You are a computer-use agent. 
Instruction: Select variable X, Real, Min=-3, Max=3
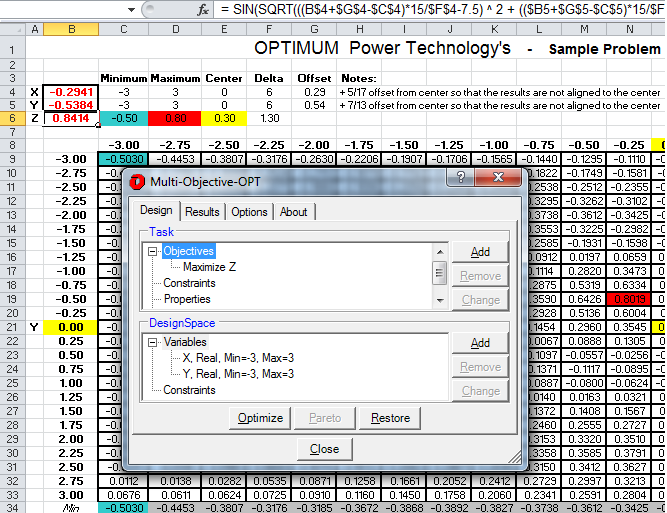(238, 358)
